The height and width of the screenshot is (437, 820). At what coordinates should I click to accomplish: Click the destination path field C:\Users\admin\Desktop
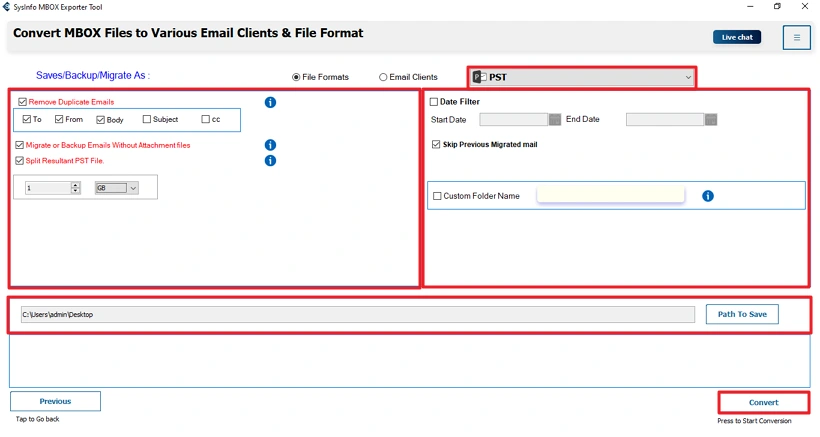point(358,315)
